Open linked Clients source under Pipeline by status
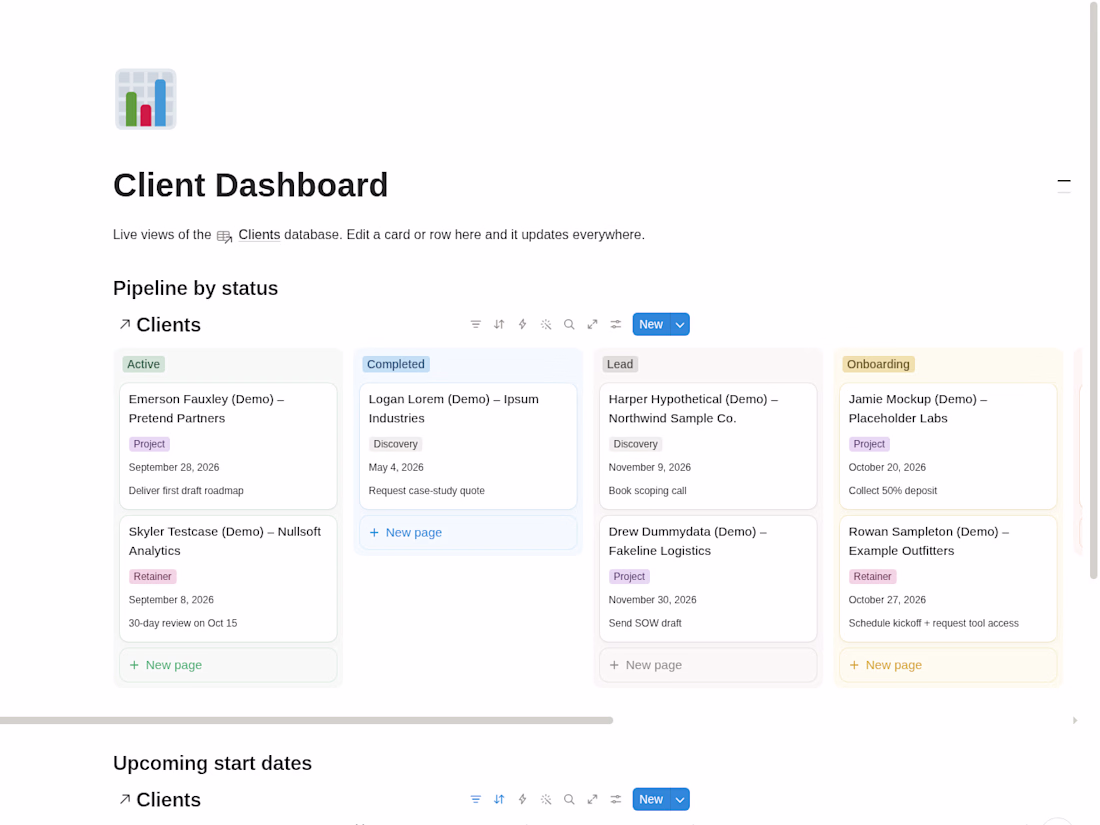The image size is (1100, 825). click(x=161, y=325)
